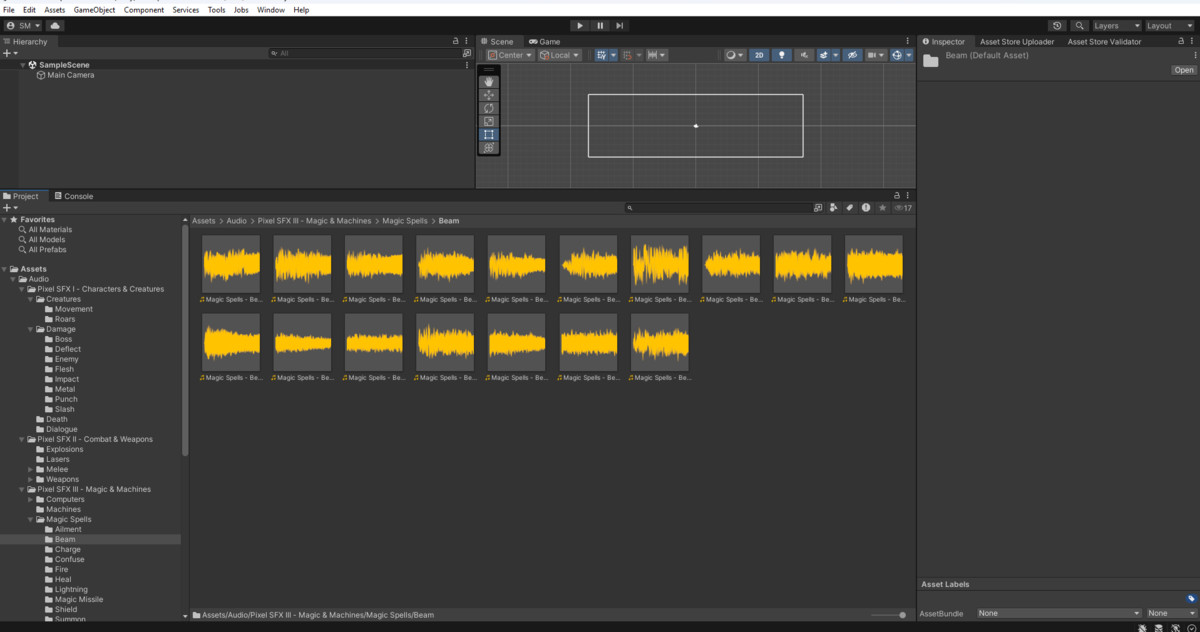Viewport: 1200px width, 632px height.
Task: Open the GameObject menu
Action: tap(93, 9)
